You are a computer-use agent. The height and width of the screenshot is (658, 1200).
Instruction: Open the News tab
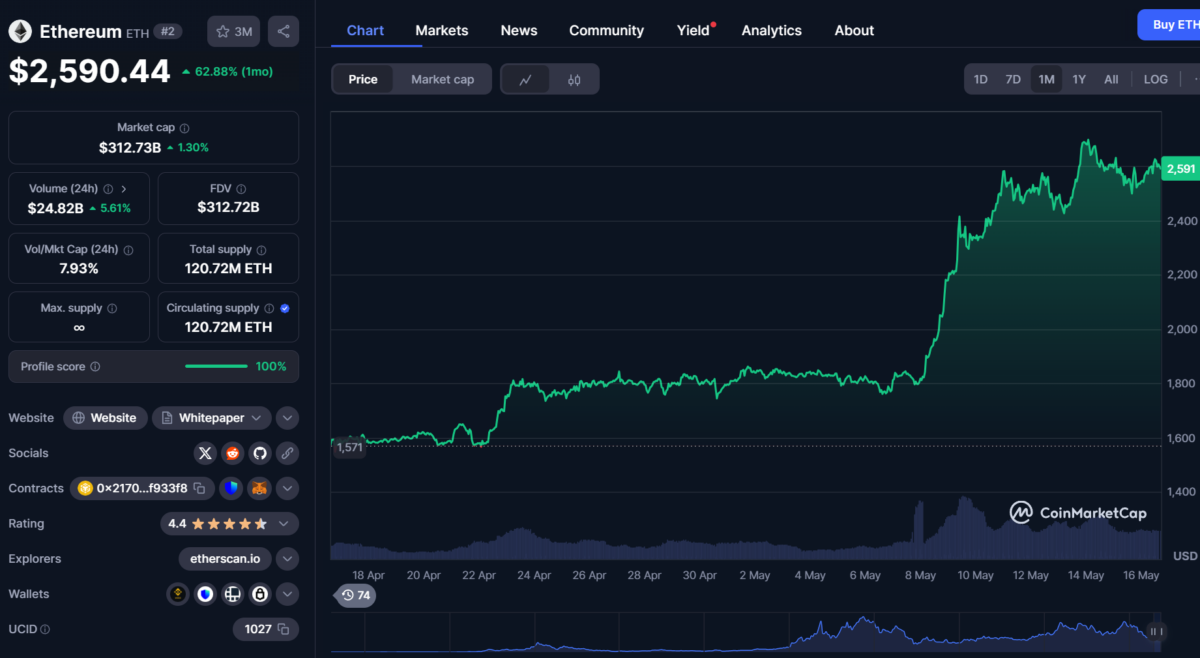(519, 30)
